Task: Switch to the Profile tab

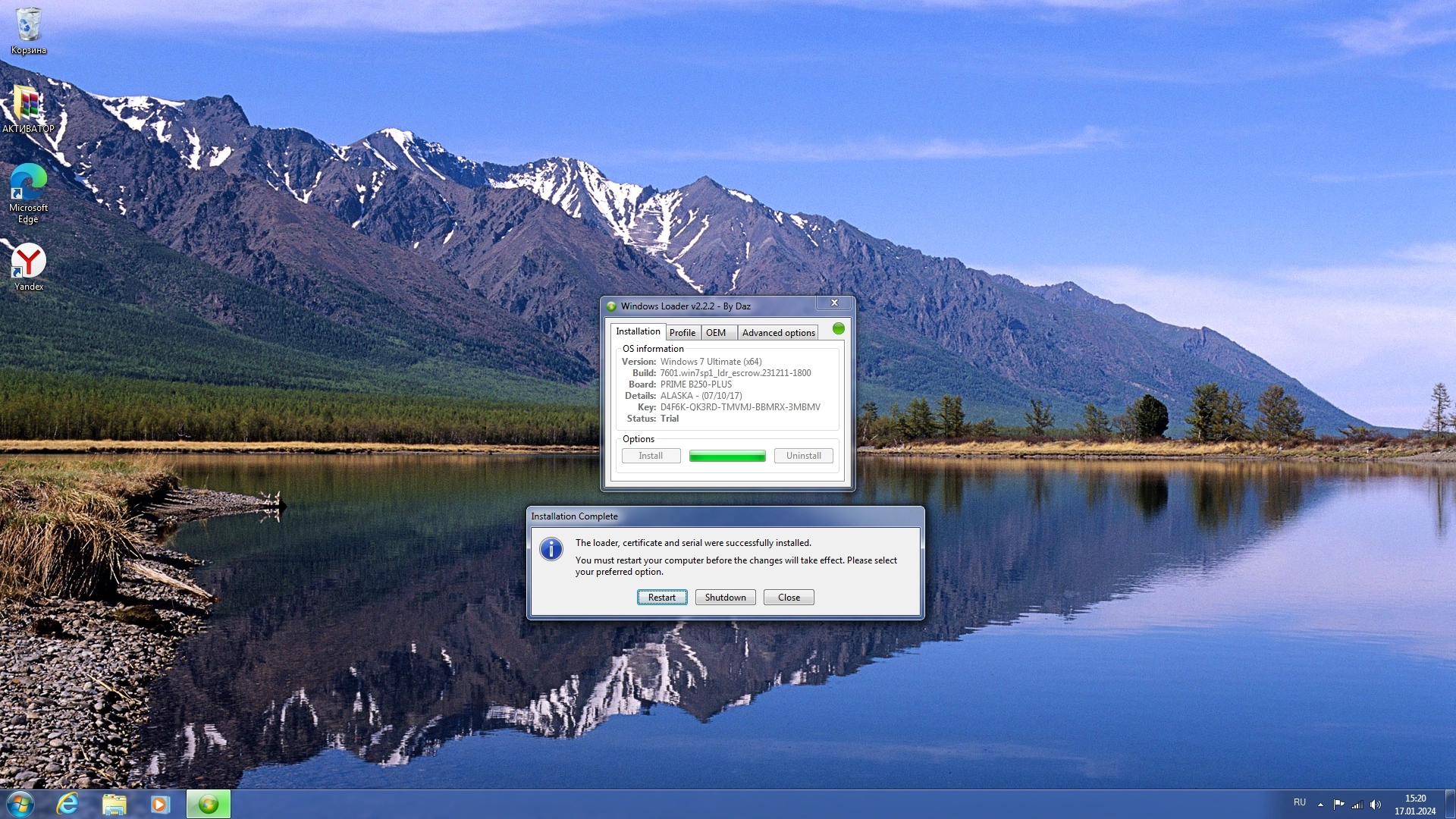Action: tap(682, 333)
